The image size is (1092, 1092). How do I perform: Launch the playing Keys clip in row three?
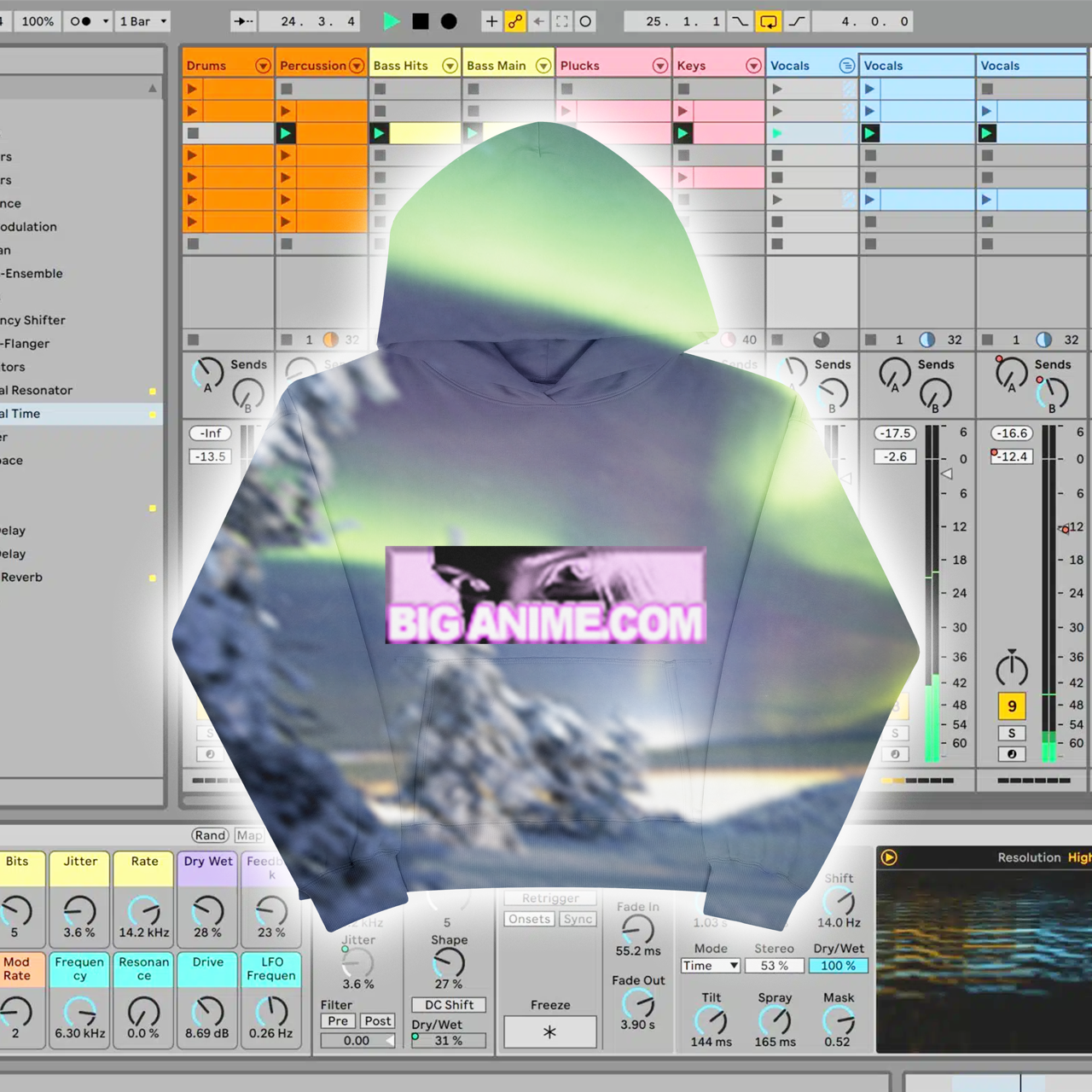pyautogui.click(x=682, y=133)
